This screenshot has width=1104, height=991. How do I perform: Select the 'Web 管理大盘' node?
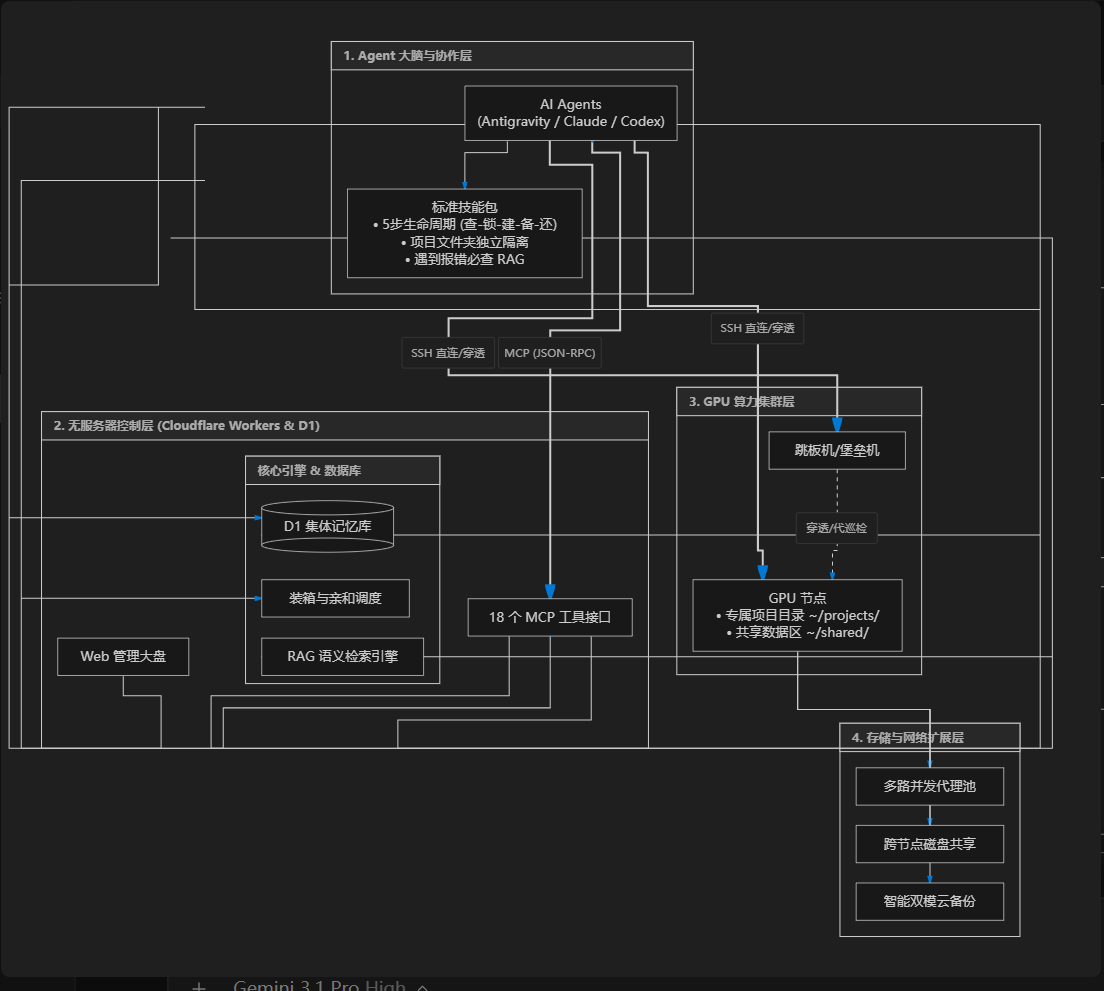point(123,657)
